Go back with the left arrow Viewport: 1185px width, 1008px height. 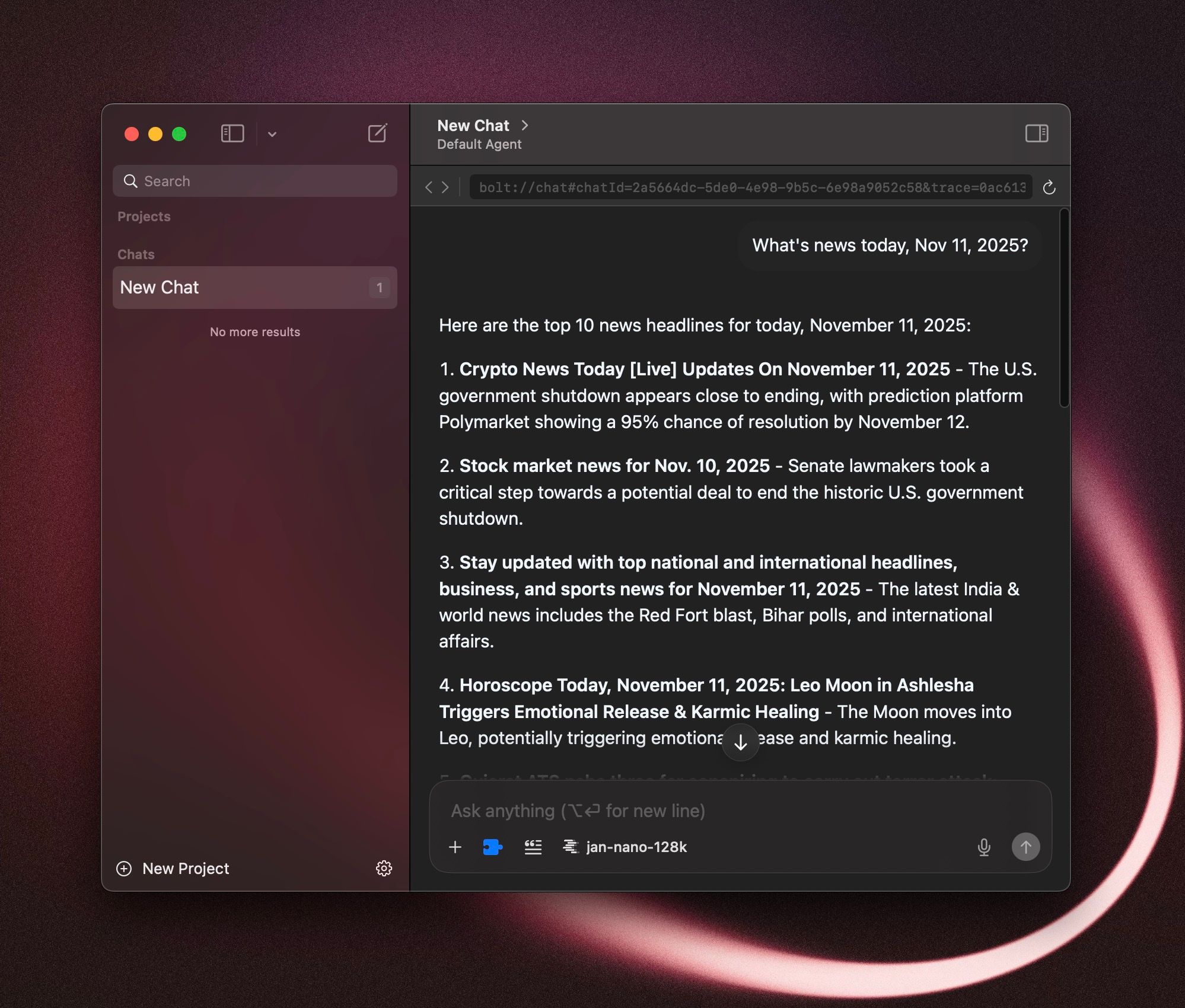pos(429,187)
